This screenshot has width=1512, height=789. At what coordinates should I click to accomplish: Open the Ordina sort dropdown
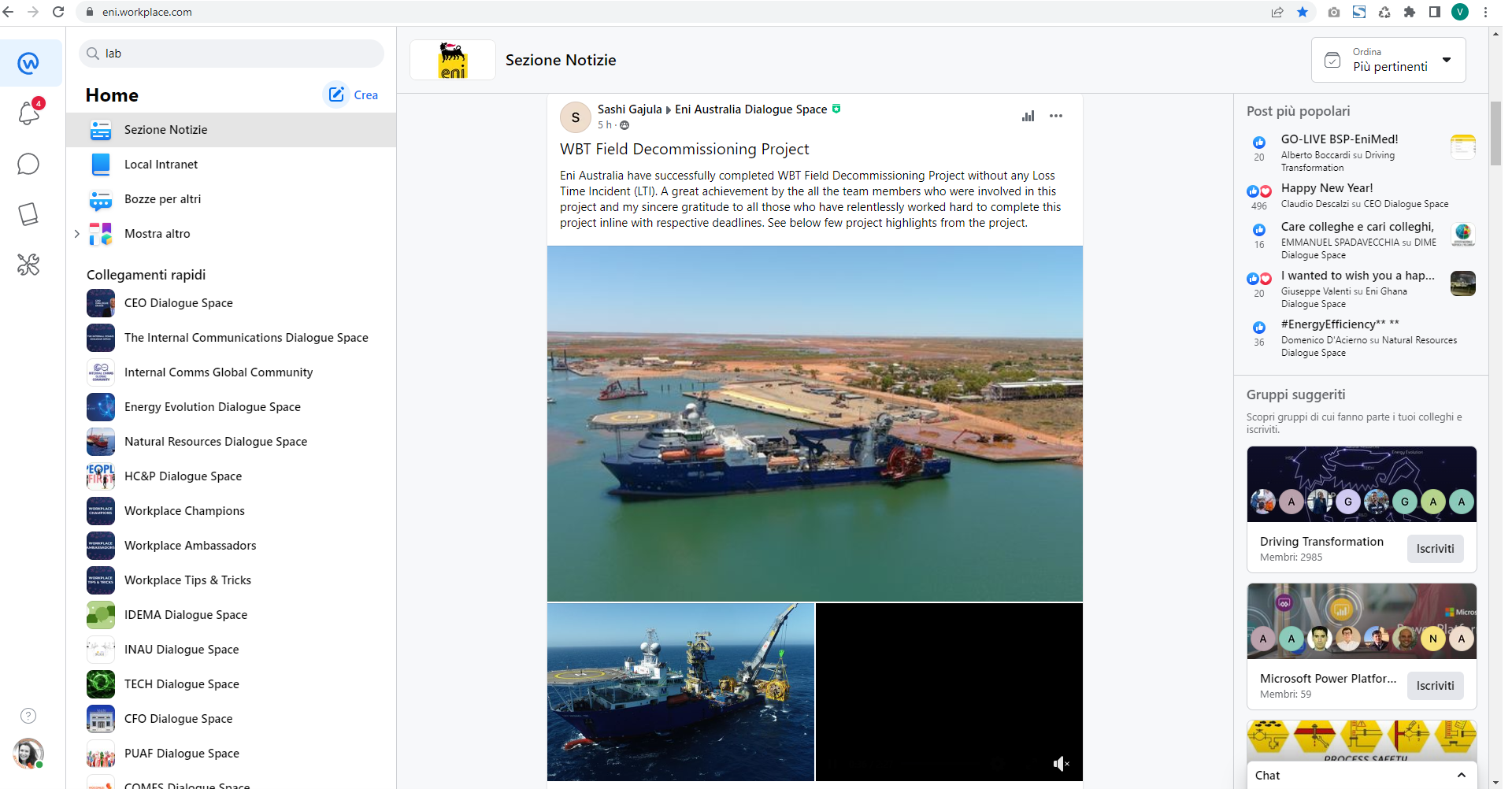coord(1388,60)
